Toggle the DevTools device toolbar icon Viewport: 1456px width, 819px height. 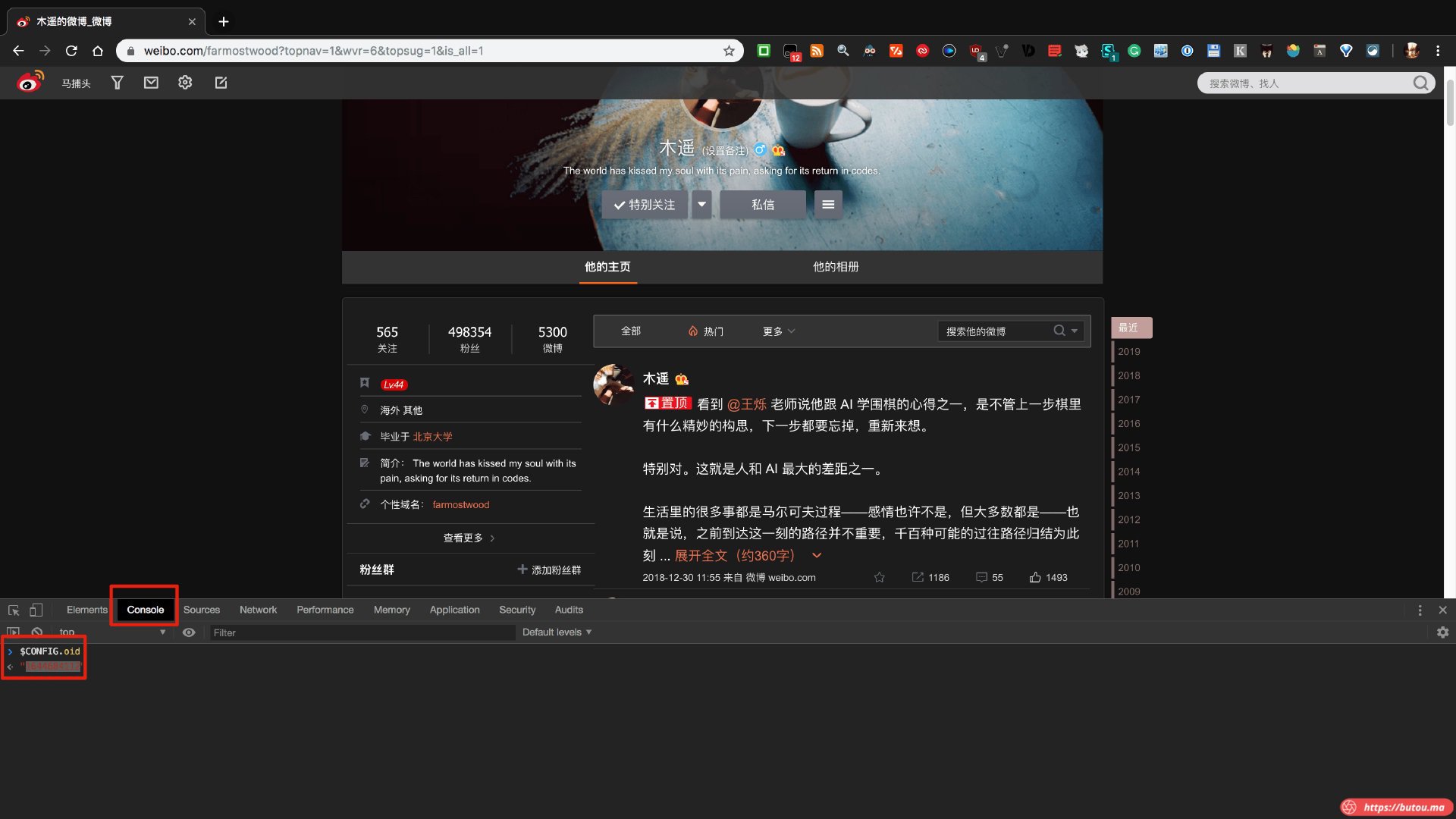(x=36, y=610)
